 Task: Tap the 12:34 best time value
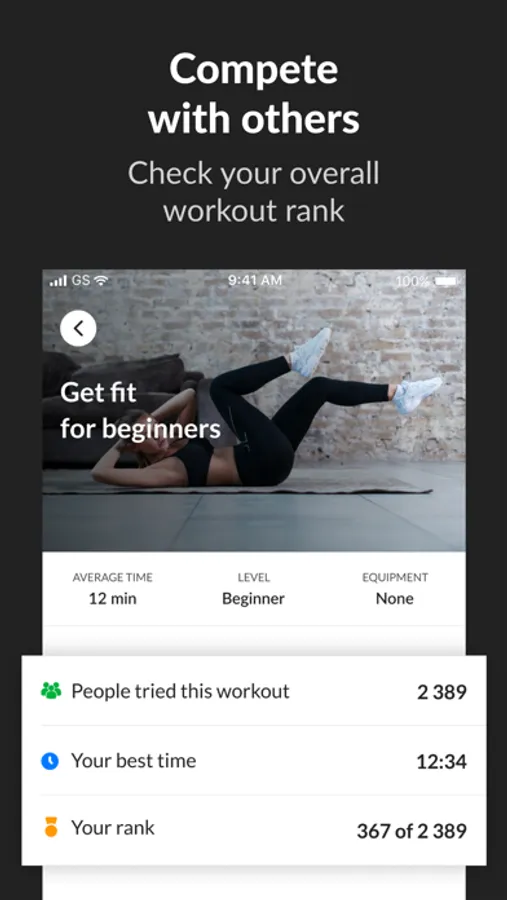coord(441,762)
